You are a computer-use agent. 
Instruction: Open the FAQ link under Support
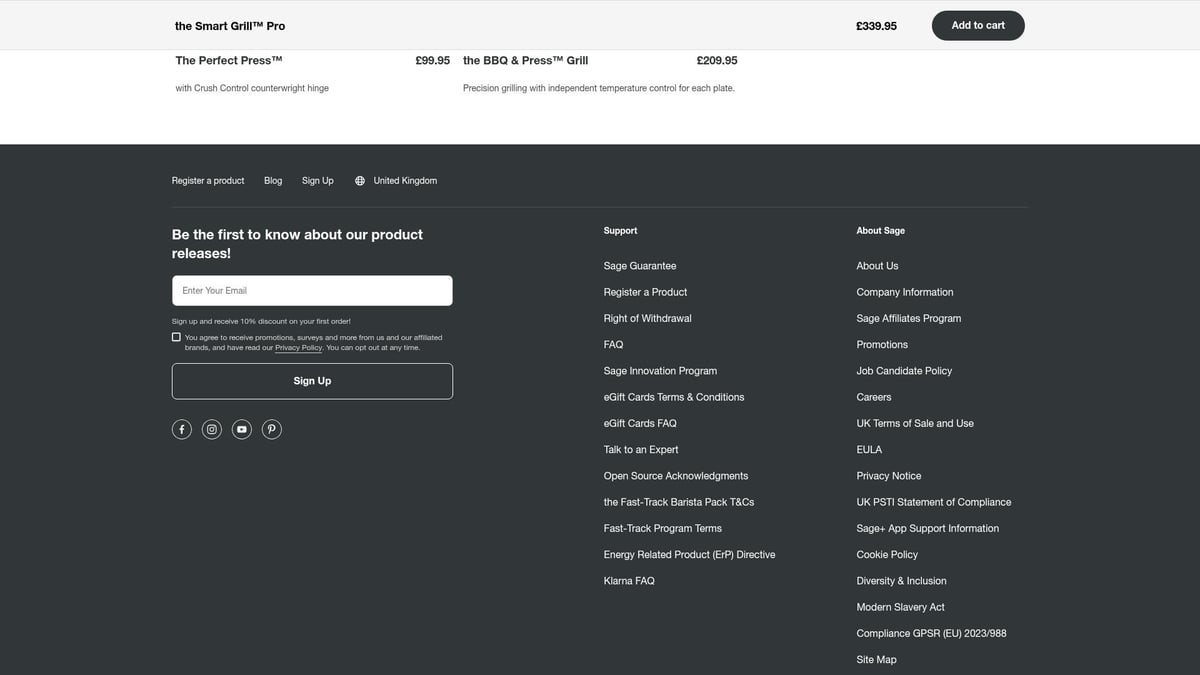point(613,344)
